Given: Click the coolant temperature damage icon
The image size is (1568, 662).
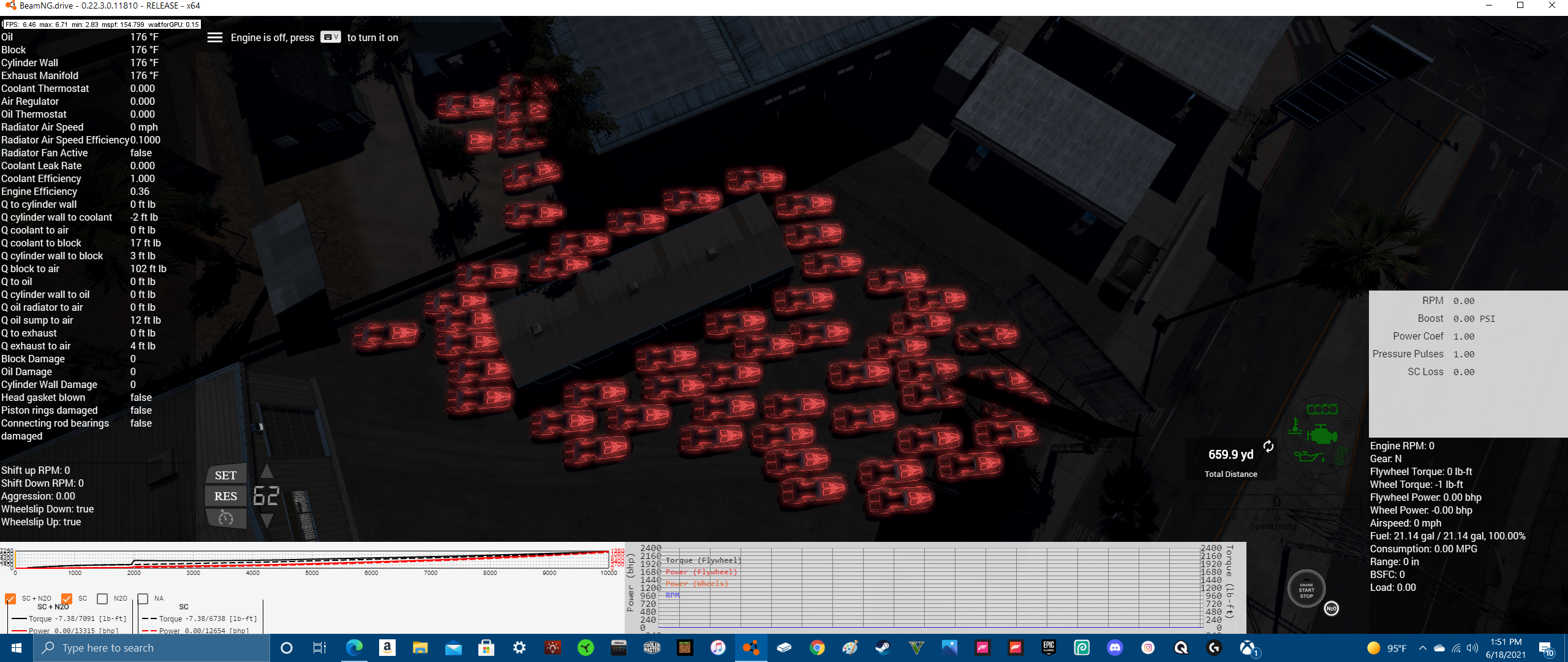Looking at the screenshot, I should click(x=1295, y=426).
